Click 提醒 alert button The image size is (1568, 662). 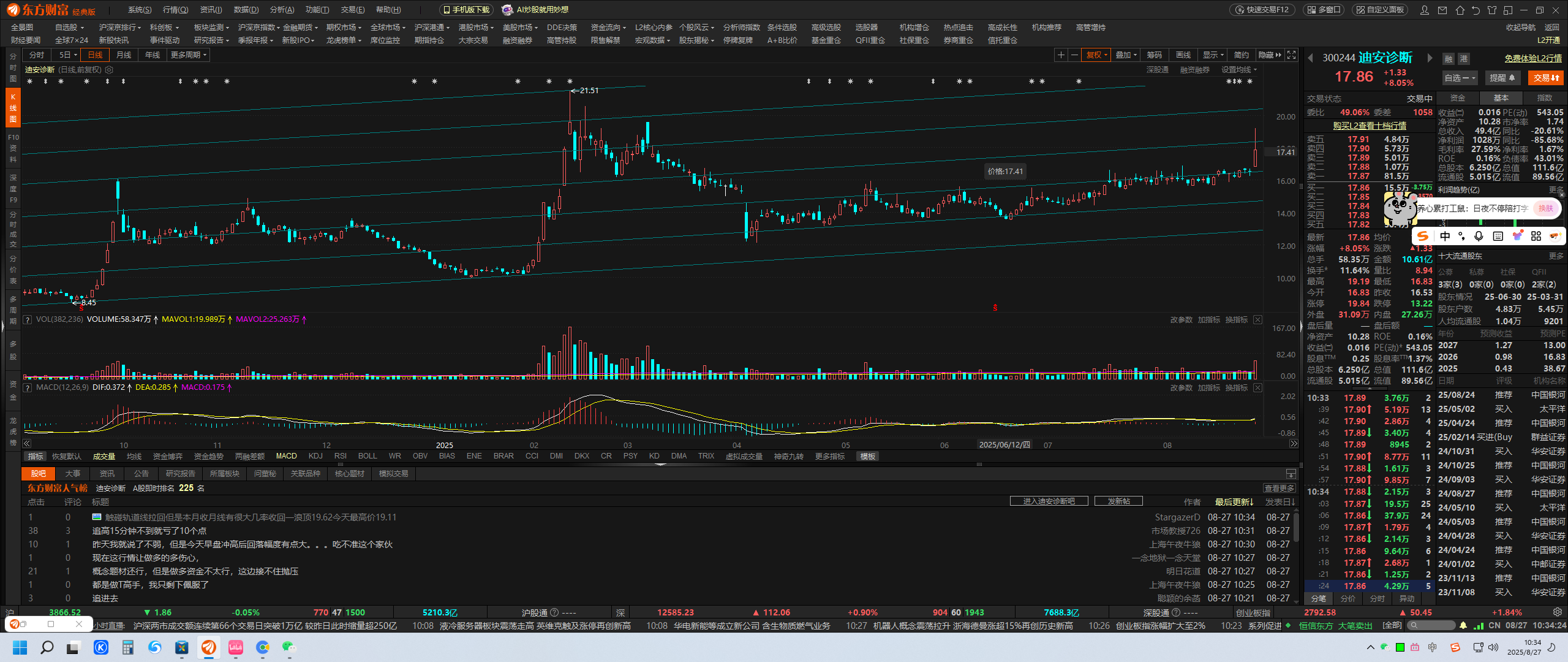tap(1502, 78)
